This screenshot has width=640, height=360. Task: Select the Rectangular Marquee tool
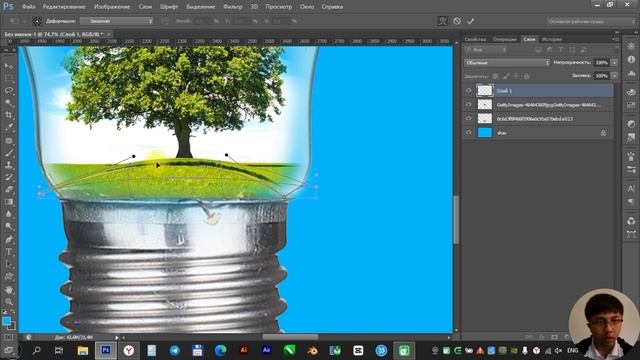pyautogui.click(x=9, y=78)
